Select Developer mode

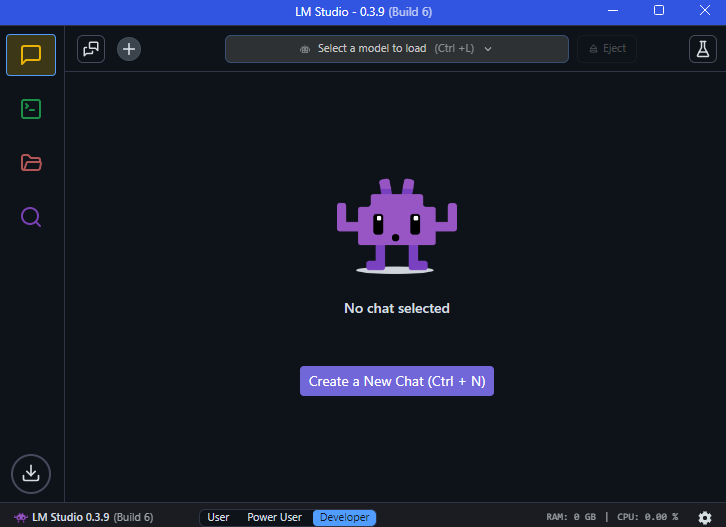tap(344, 517)
